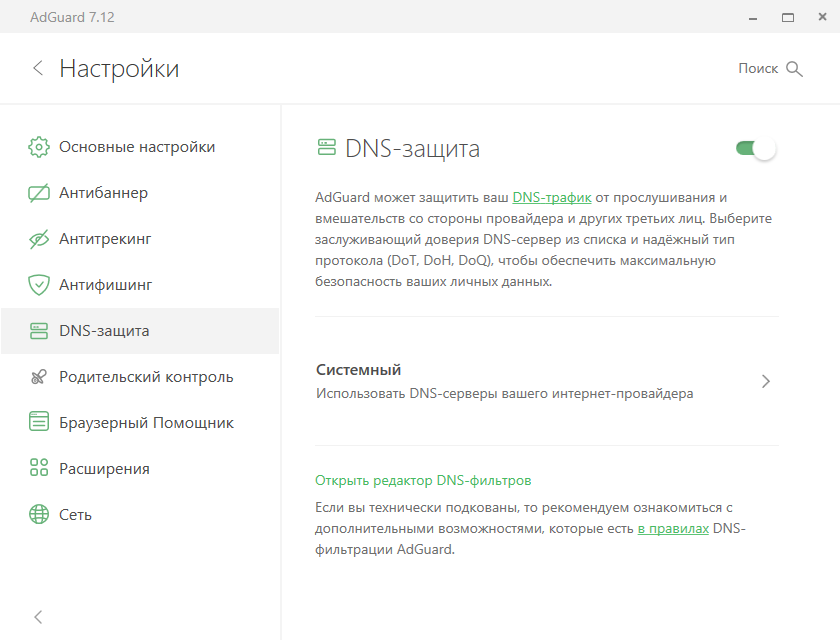
Task: Click the magnifier search icon
Action: [x=794, y=69]
